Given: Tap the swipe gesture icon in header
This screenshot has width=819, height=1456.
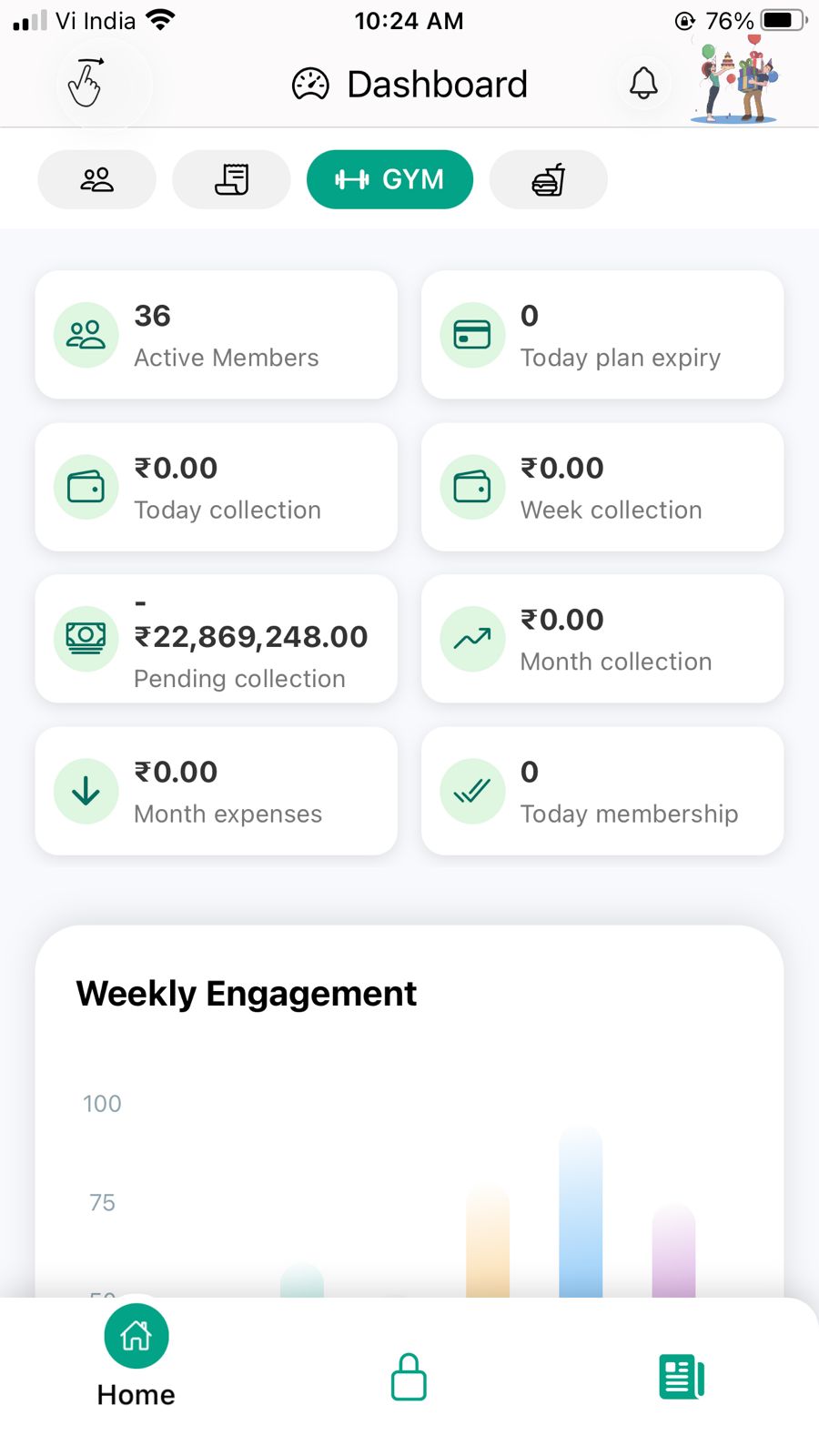Looking at the screenshot, I should (x=86, y=83).
